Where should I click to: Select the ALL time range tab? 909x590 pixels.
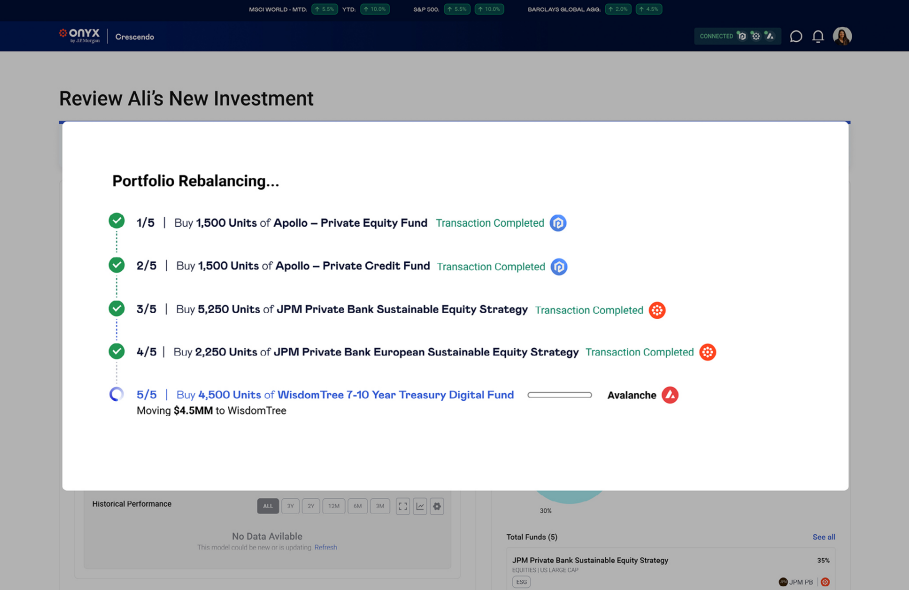(267, 506)
